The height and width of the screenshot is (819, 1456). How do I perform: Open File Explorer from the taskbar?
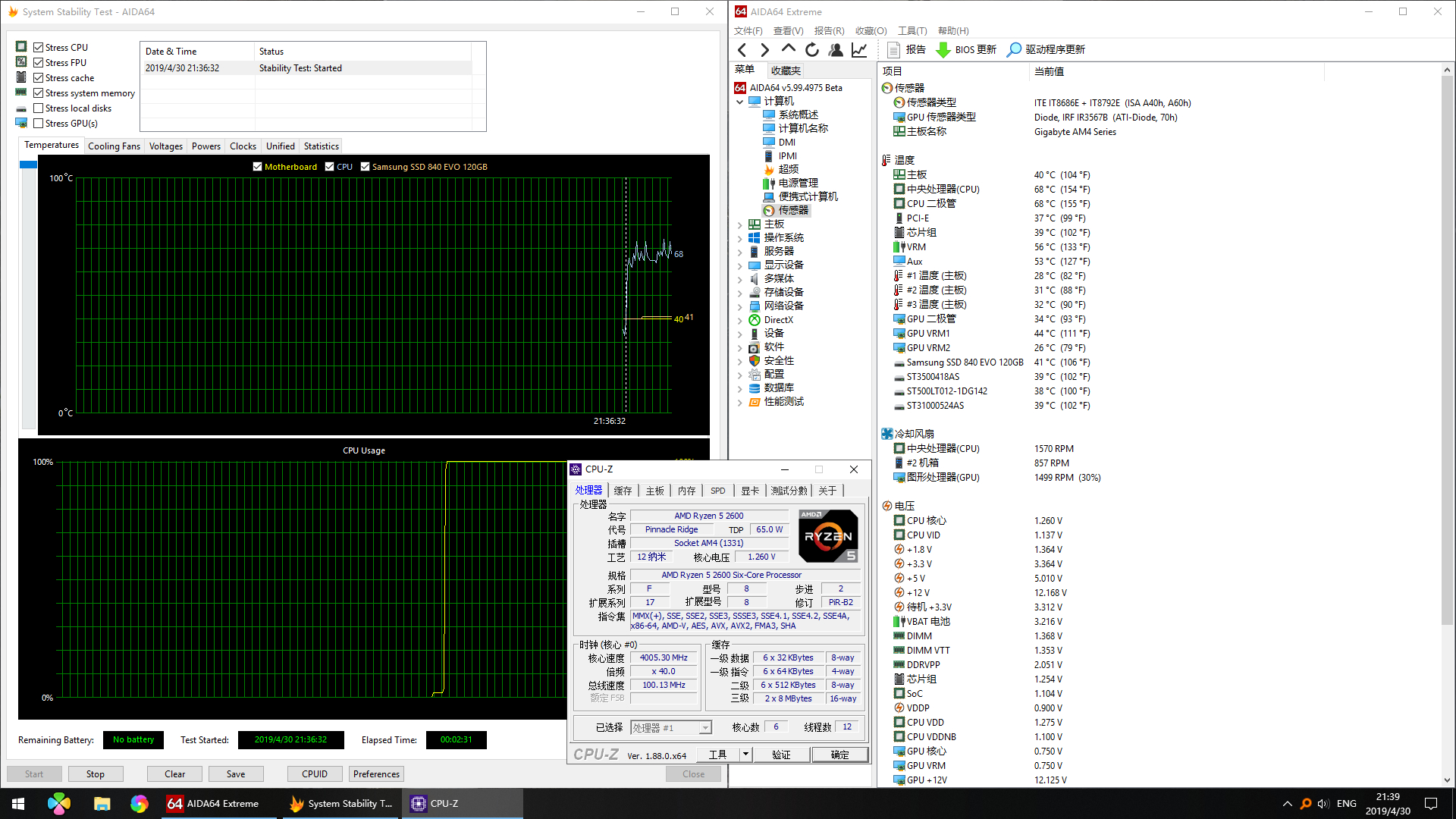[x=102, y=804]
